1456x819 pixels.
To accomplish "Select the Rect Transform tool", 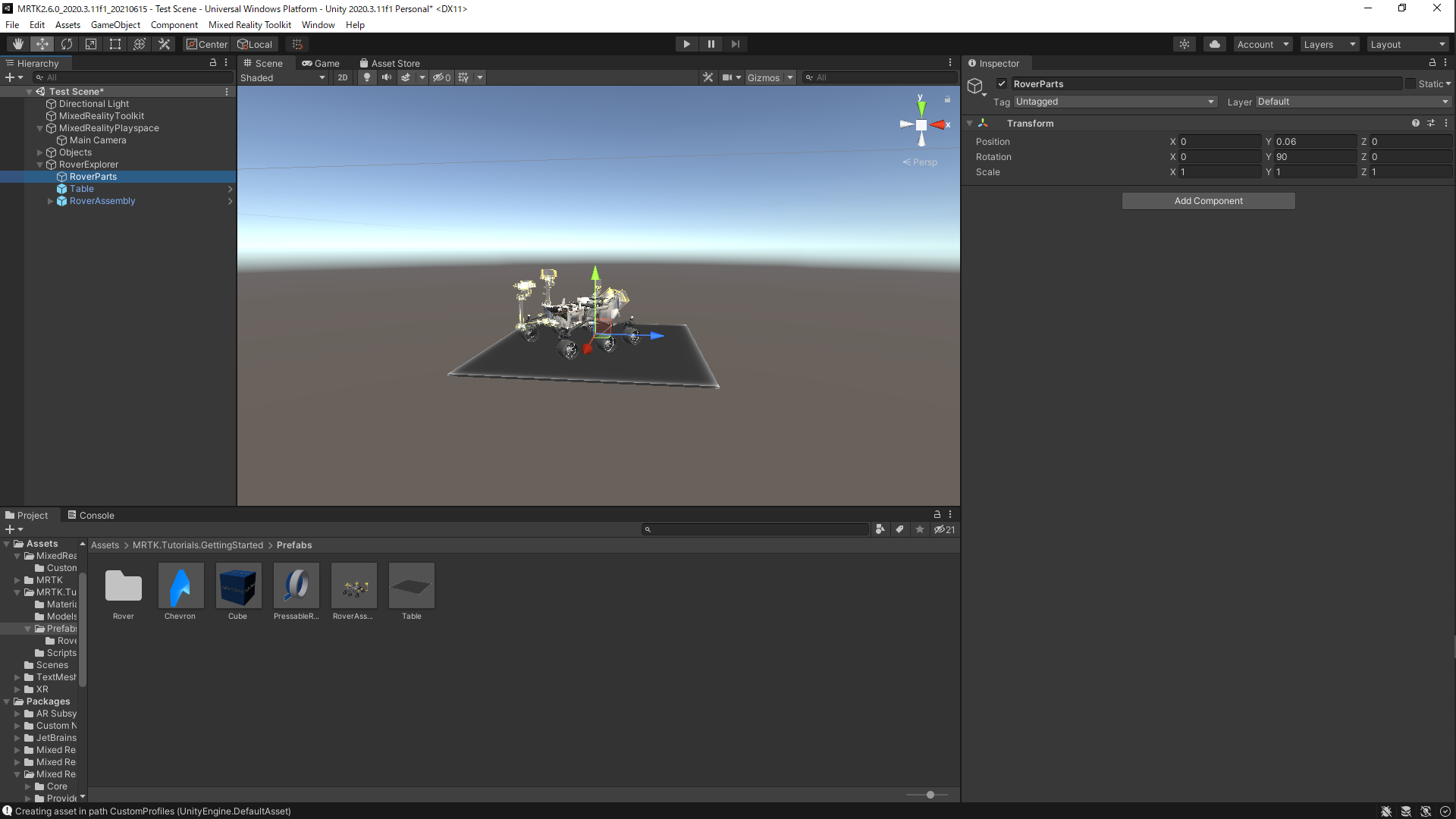I will pos(115,44).
